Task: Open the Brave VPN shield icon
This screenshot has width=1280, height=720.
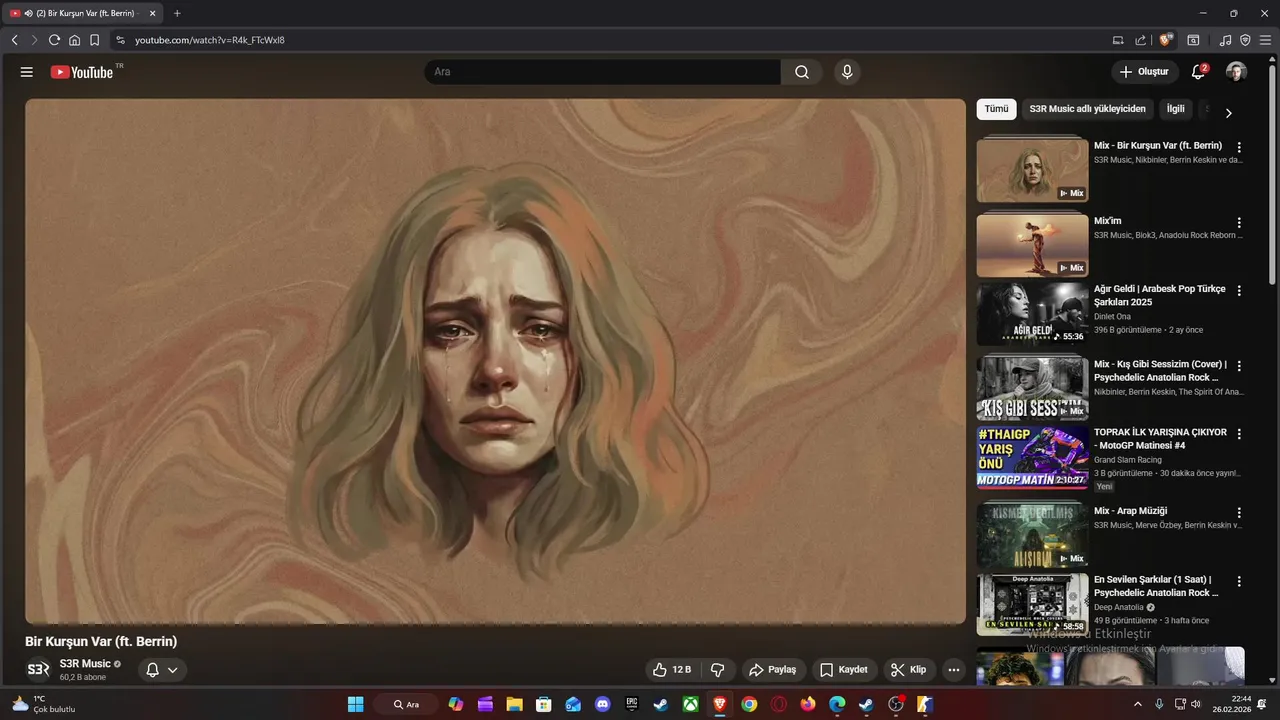Action: [1245, 40]
